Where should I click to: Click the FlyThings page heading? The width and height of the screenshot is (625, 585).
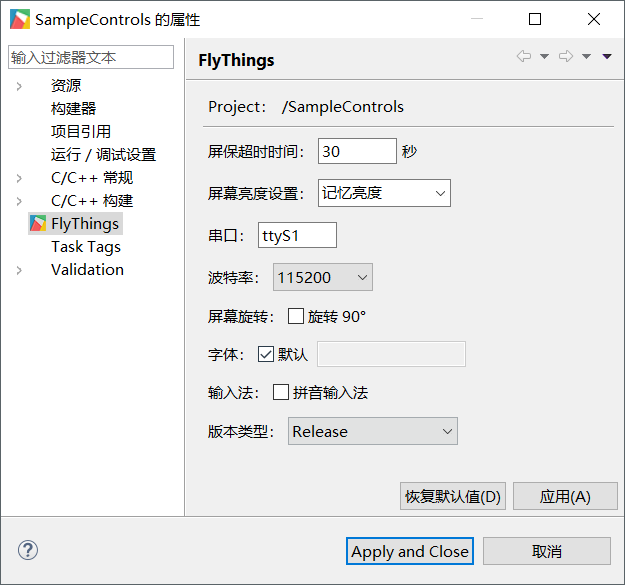point(236,61)
